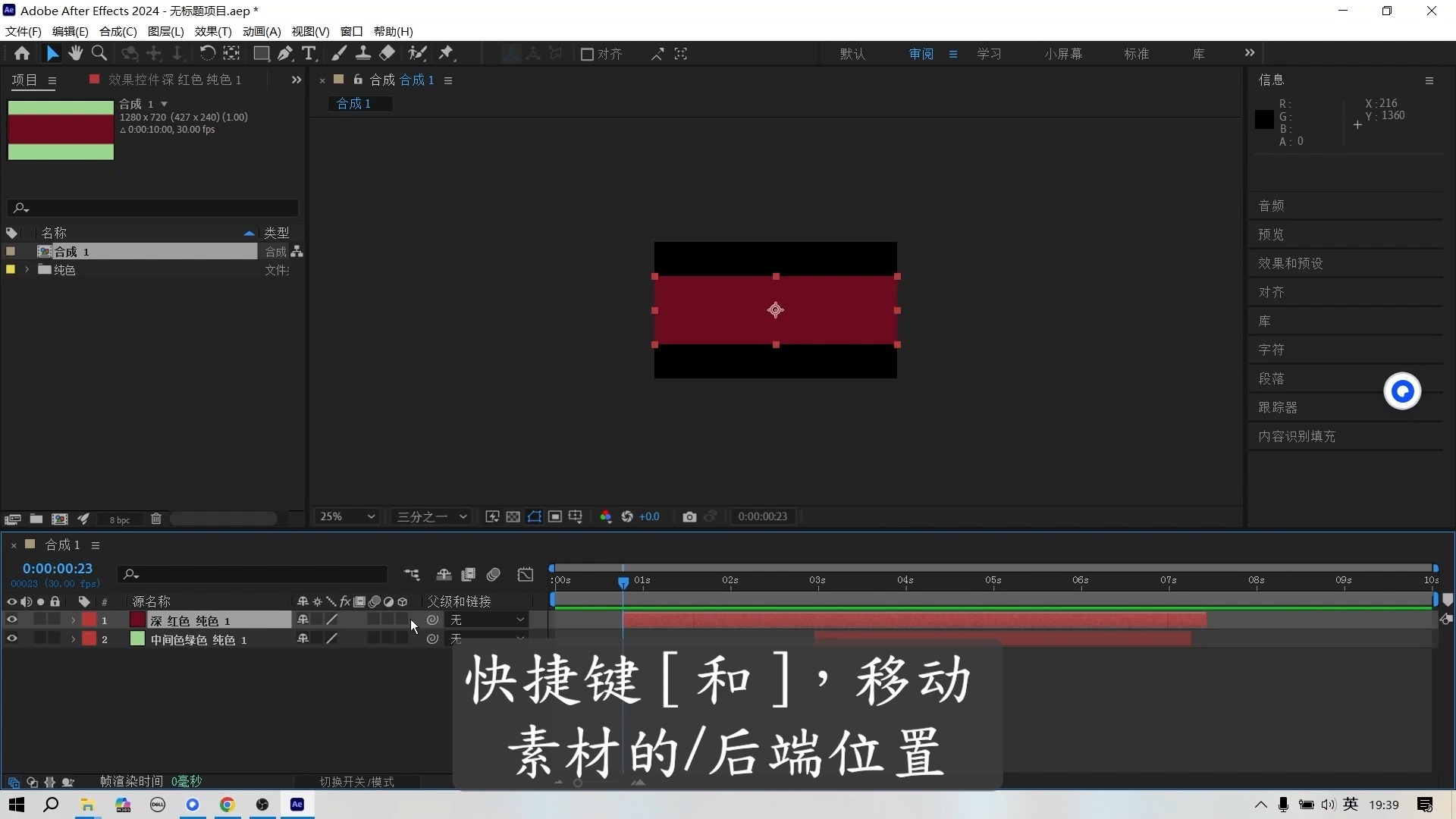1456x819 pixels.
Task: Click the Chrome icon on the taskbar
Action: pyautogui.click(x=227, y=805)
